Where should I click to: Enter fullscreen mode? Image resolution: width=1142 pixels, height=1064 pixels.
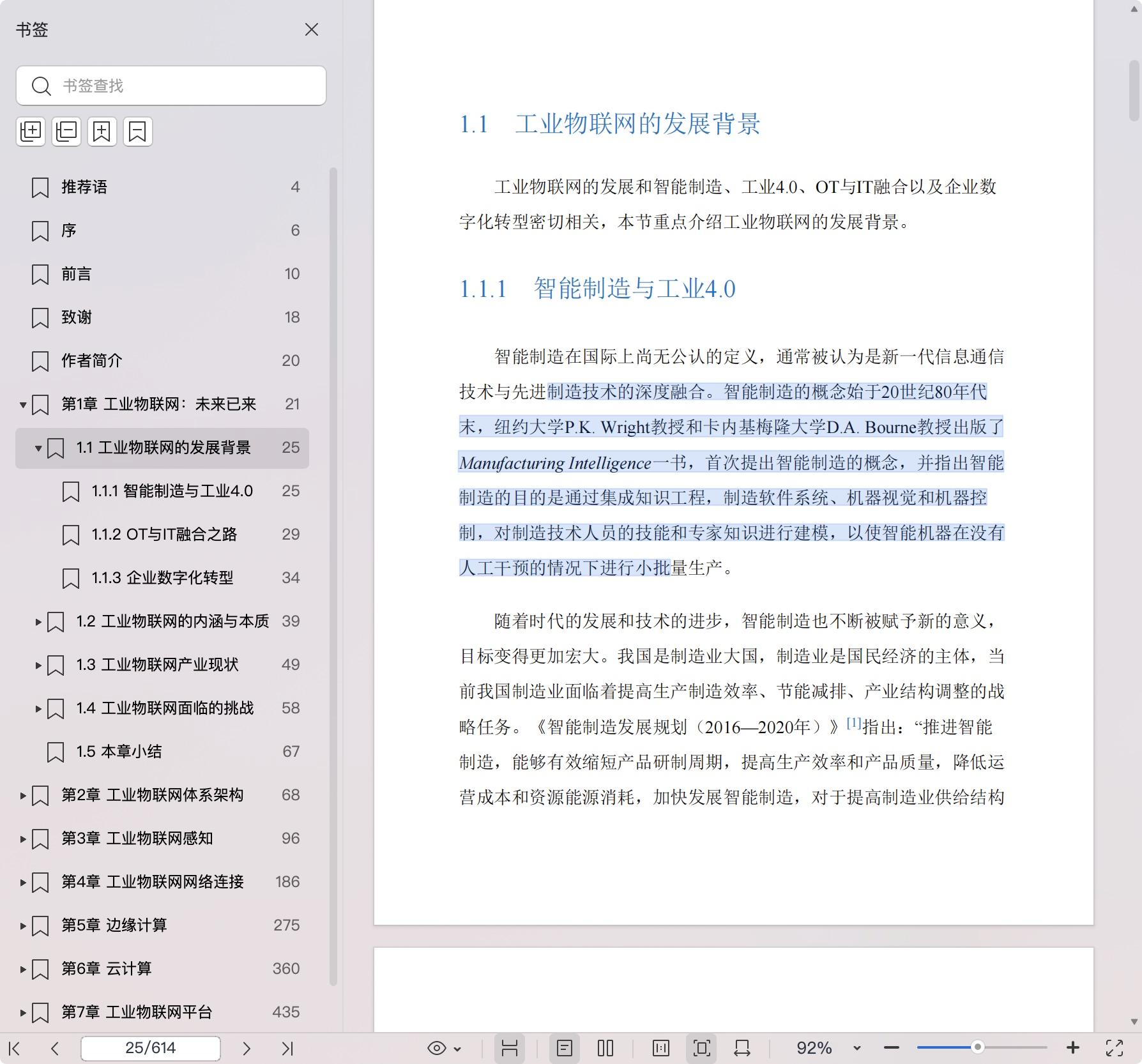(1115, 1048)
